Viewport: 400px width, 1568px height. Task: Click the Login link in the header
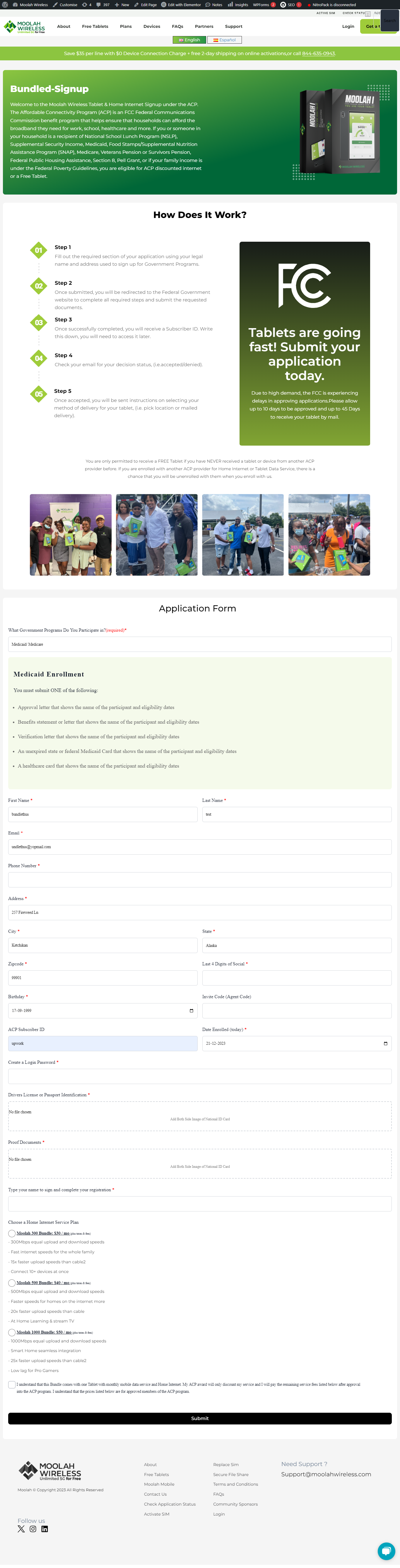pos(348,27)
